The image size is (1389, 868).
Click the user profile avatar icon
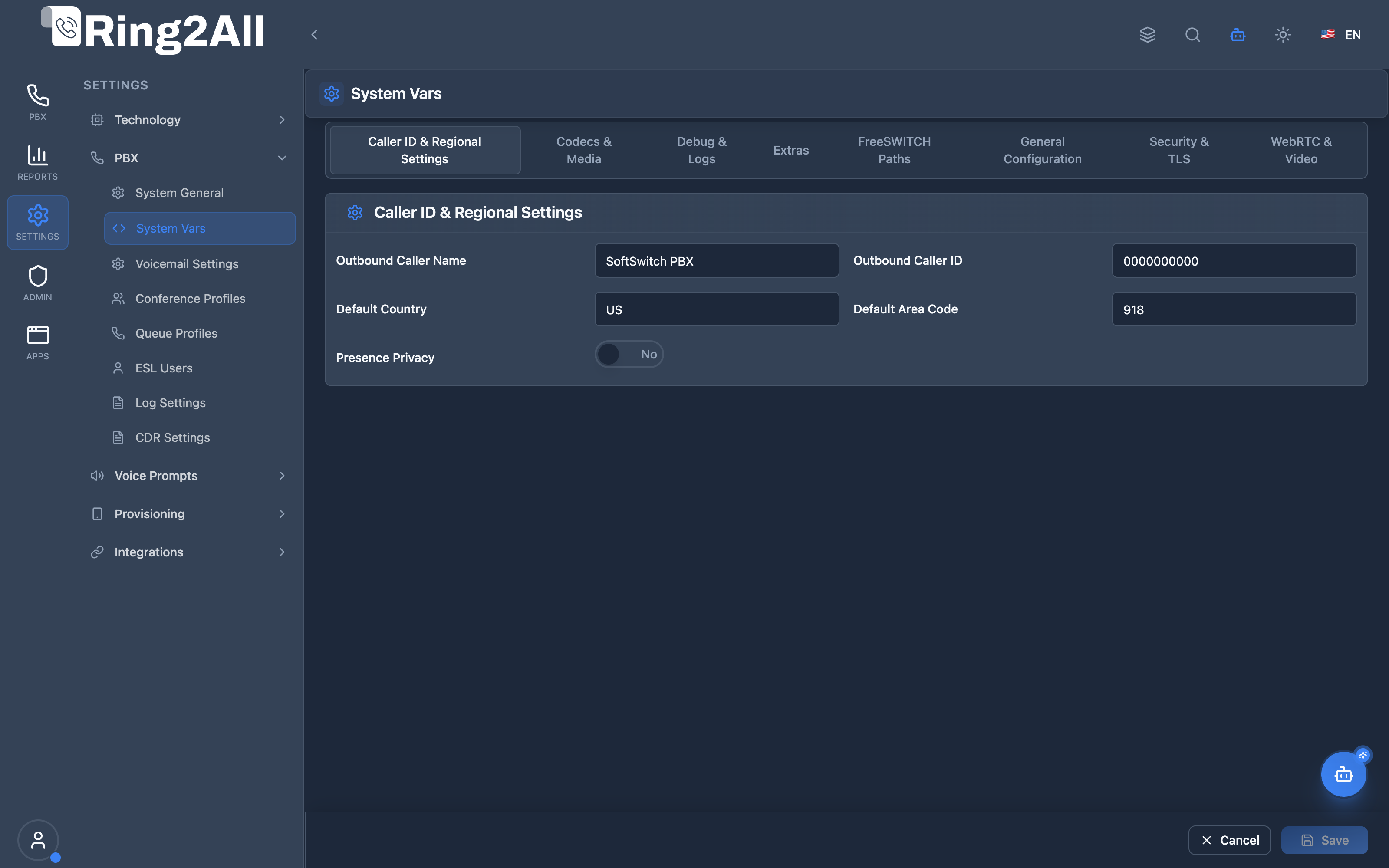38,840
